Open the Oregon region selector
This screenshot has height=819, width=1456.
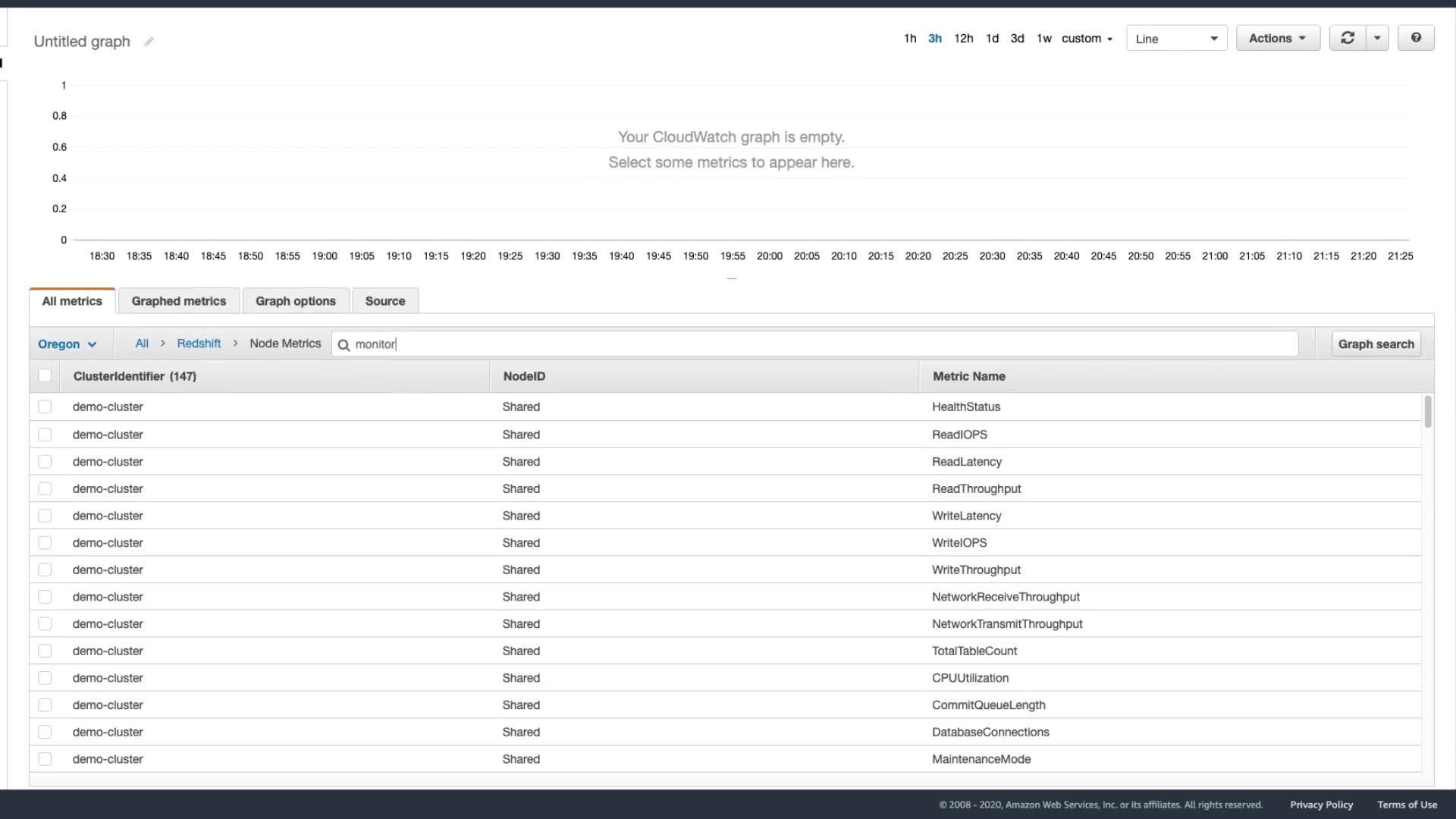67,344
